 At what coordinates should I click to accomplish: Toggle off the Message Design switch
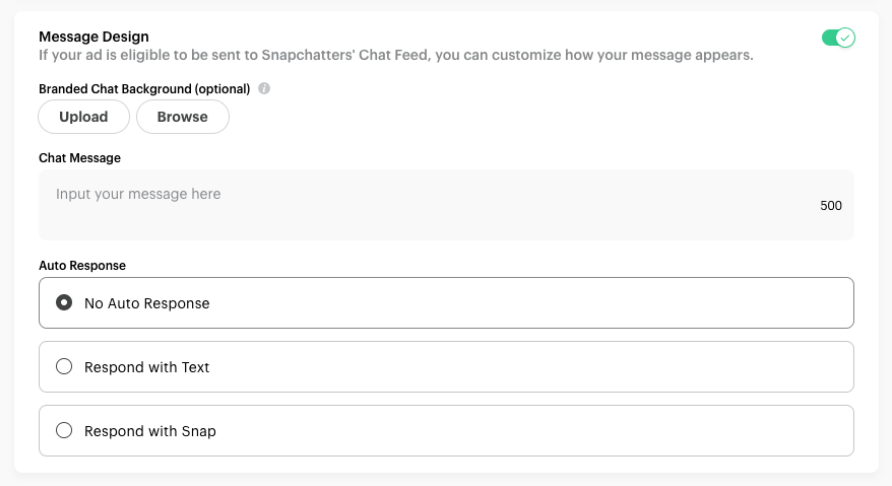coord(838,38)
